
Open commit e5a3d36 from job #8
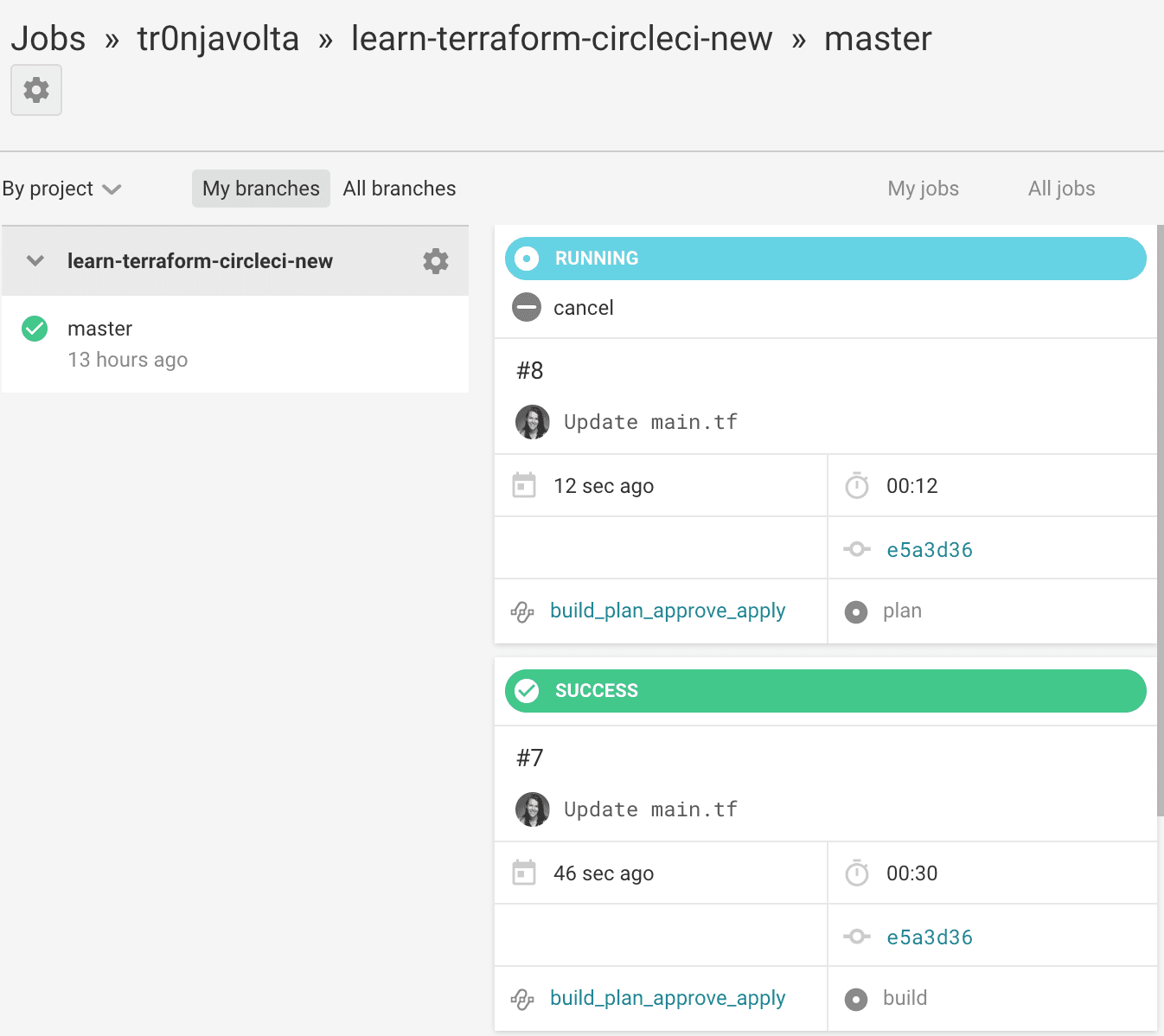[x=929, y=548]
